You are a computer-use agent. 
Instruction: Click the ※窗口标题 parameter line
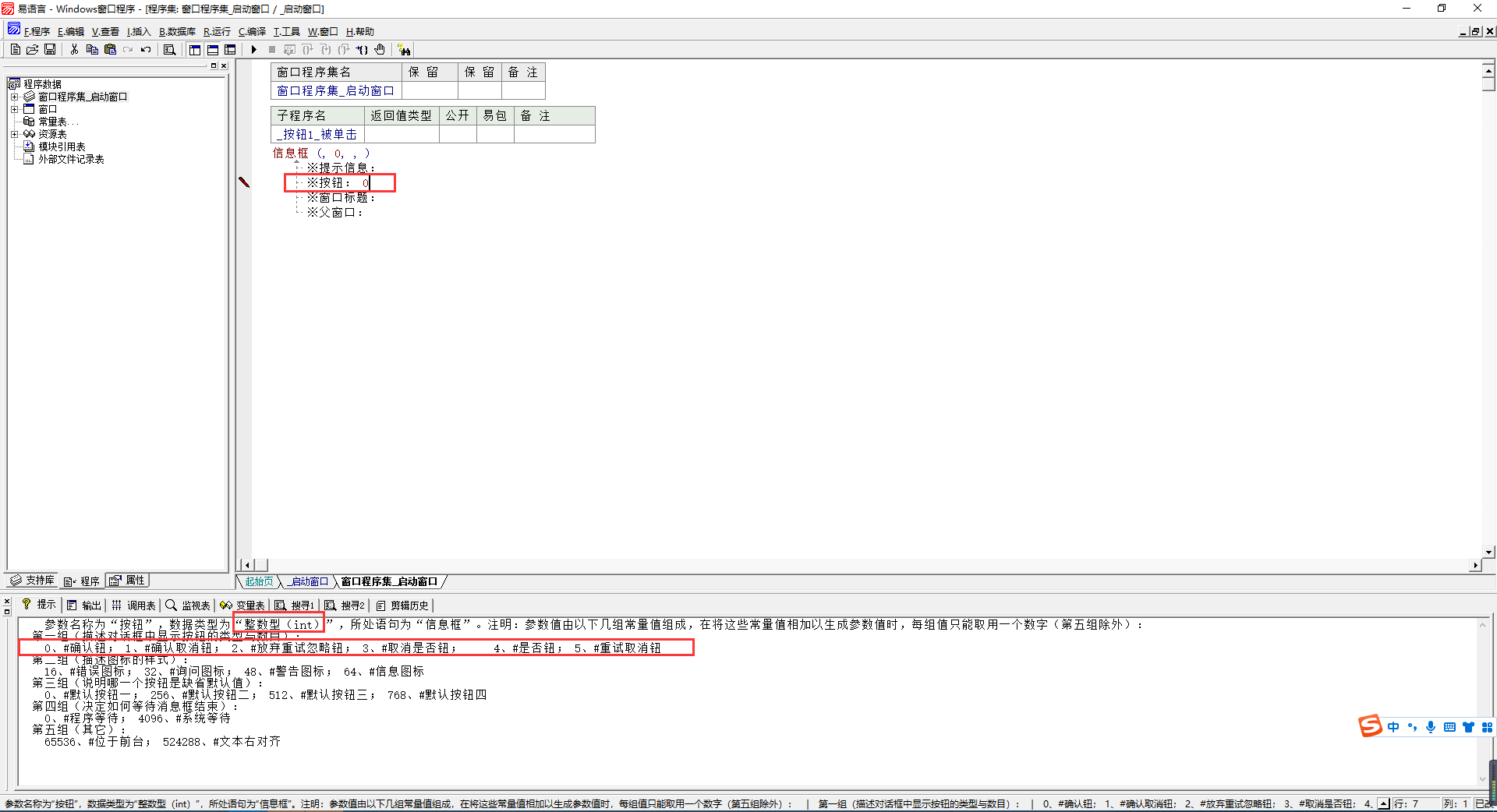coord(341,197)
